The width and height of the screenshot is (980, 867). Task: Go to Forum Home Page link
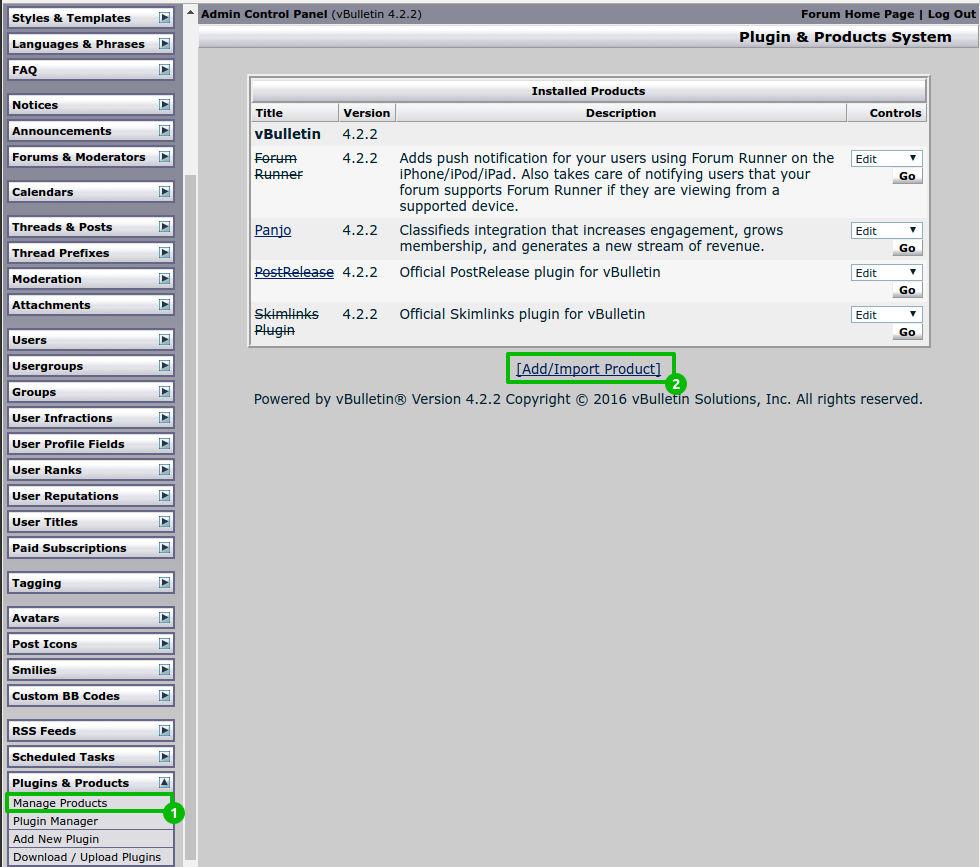[x=857, y=14]
